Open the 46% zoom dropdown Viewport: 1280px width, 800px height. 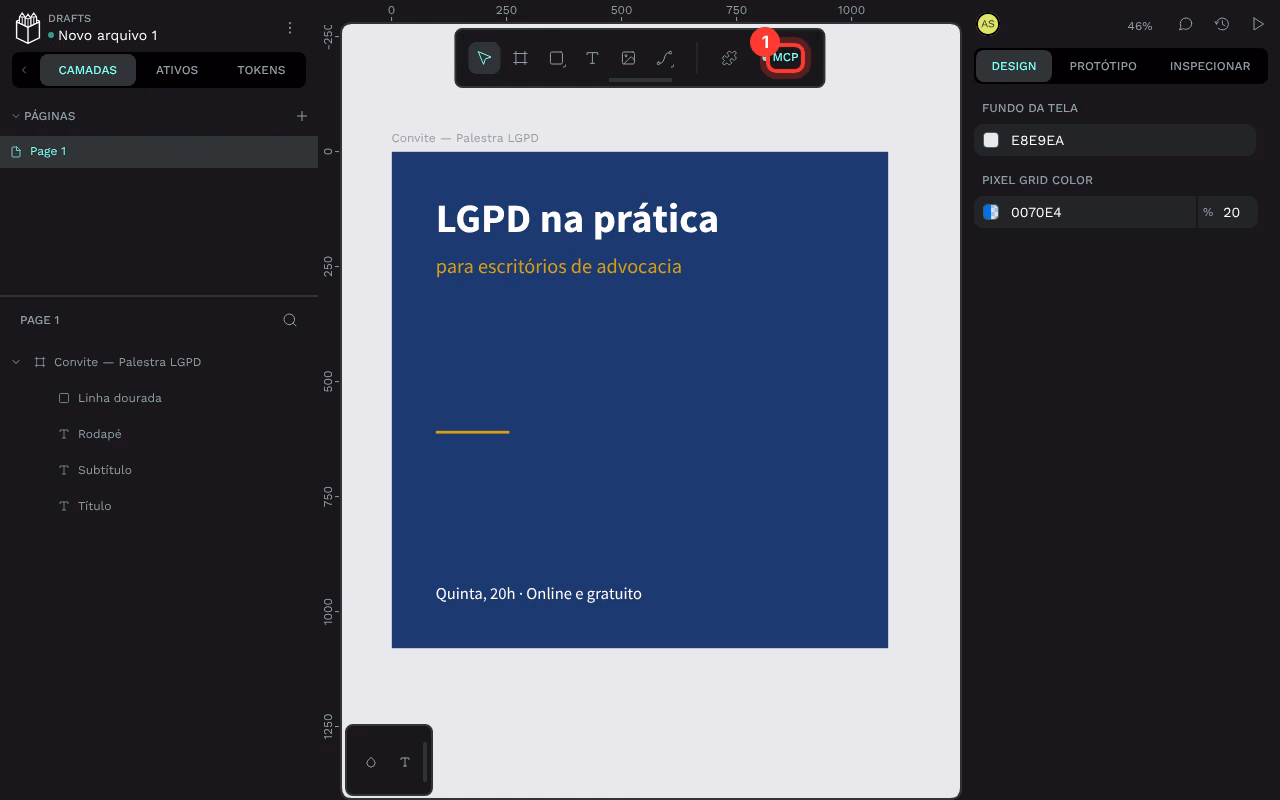[x=1140, y=26]
